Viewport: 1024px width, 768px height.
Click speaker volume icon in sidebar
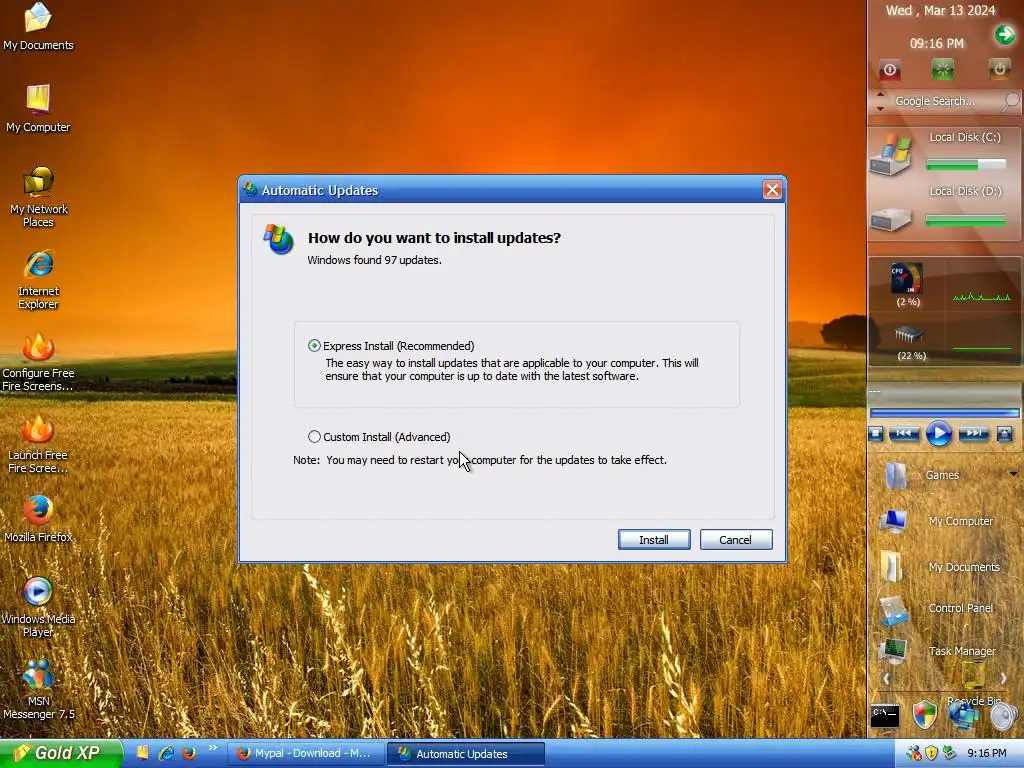pyautogui.click(x=1003, y=716)
